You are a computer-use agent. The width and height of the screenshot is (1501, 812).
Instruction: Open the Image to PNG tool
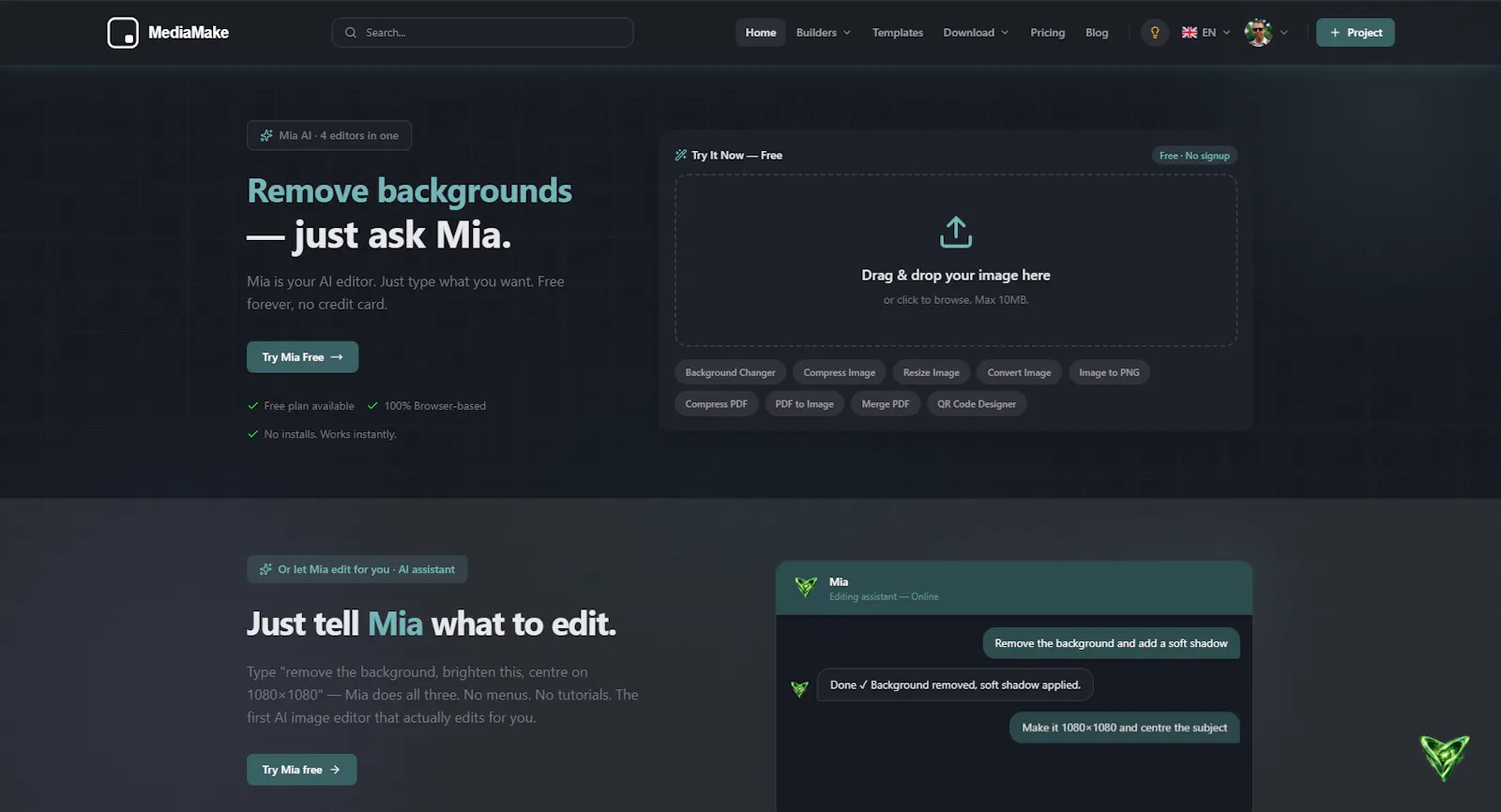pyautogui.click(x=1109, y=373)
